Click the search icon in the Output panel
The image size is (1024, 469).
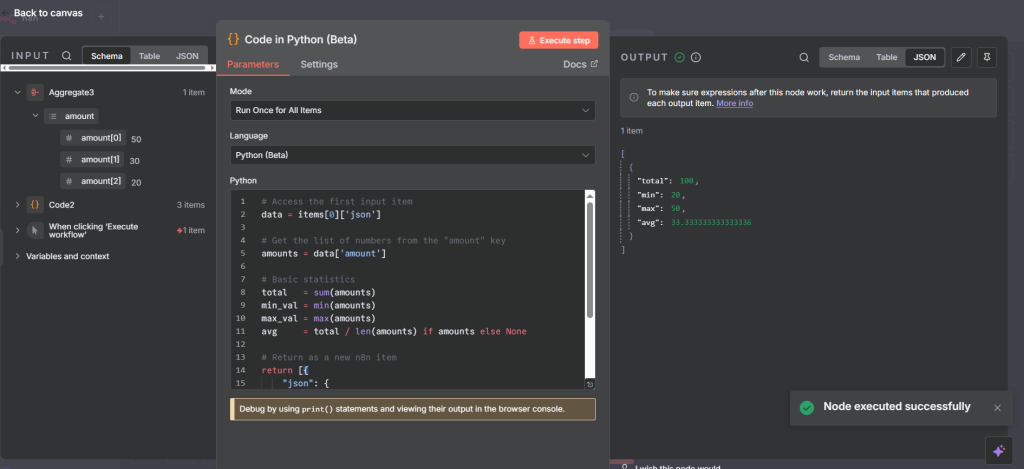[802, 58]
